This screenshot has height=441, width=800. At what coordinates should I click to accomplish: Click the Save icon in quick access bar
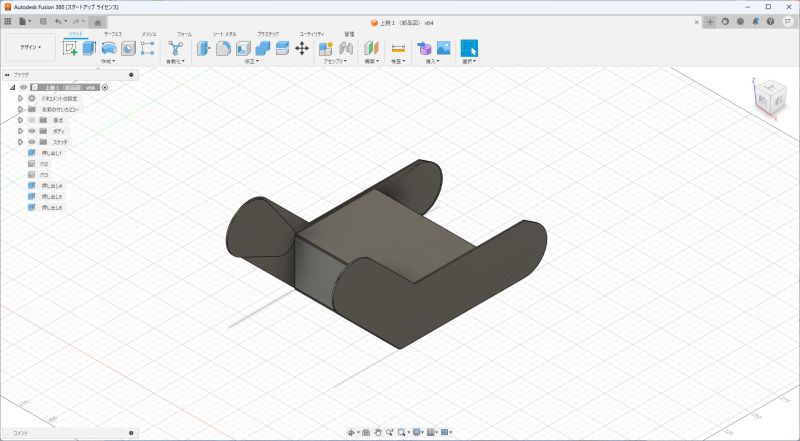[43, 22]
